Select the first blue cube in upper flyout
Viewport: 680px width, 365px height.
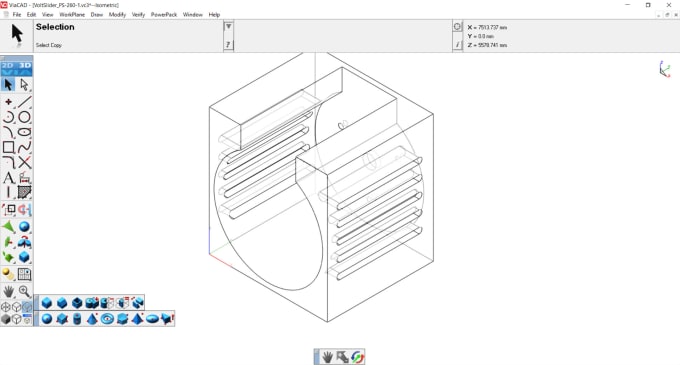[47, 303]
